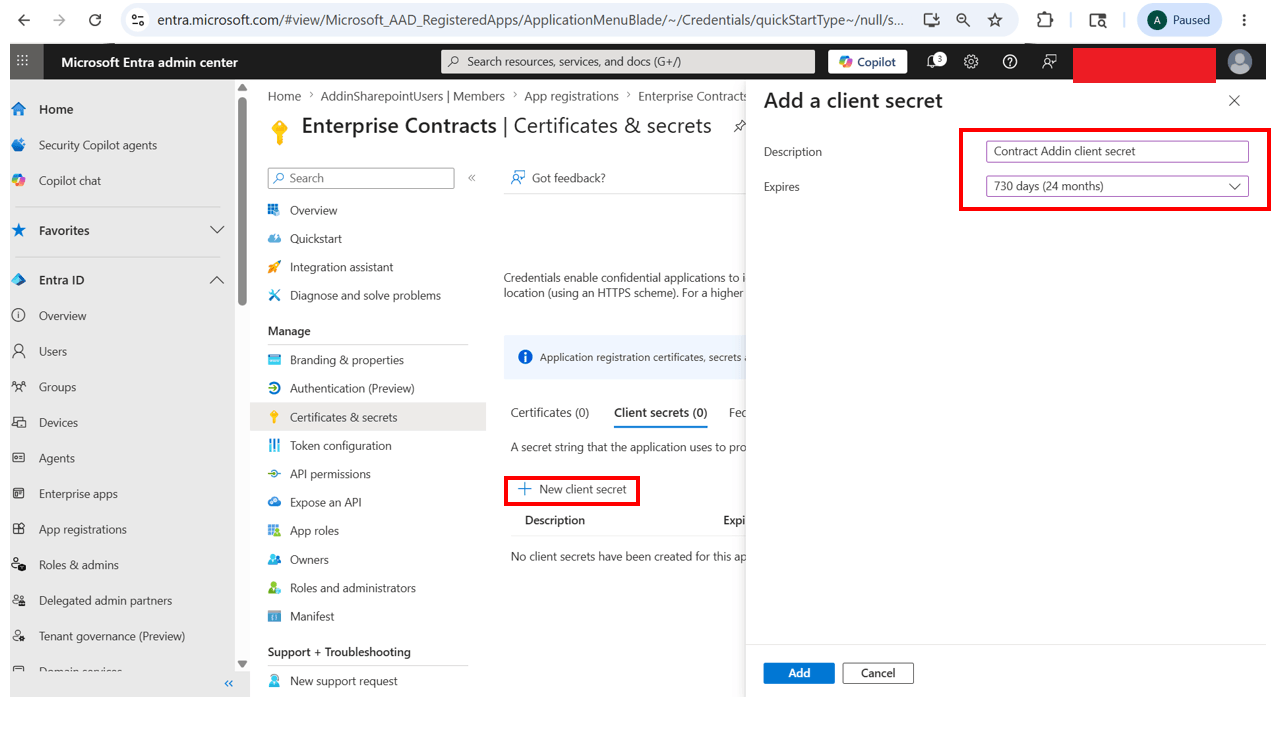Screen dimensions: 1276x729
Task: Pin the Enterprise Contracts blade
Action: pos(739,126)
